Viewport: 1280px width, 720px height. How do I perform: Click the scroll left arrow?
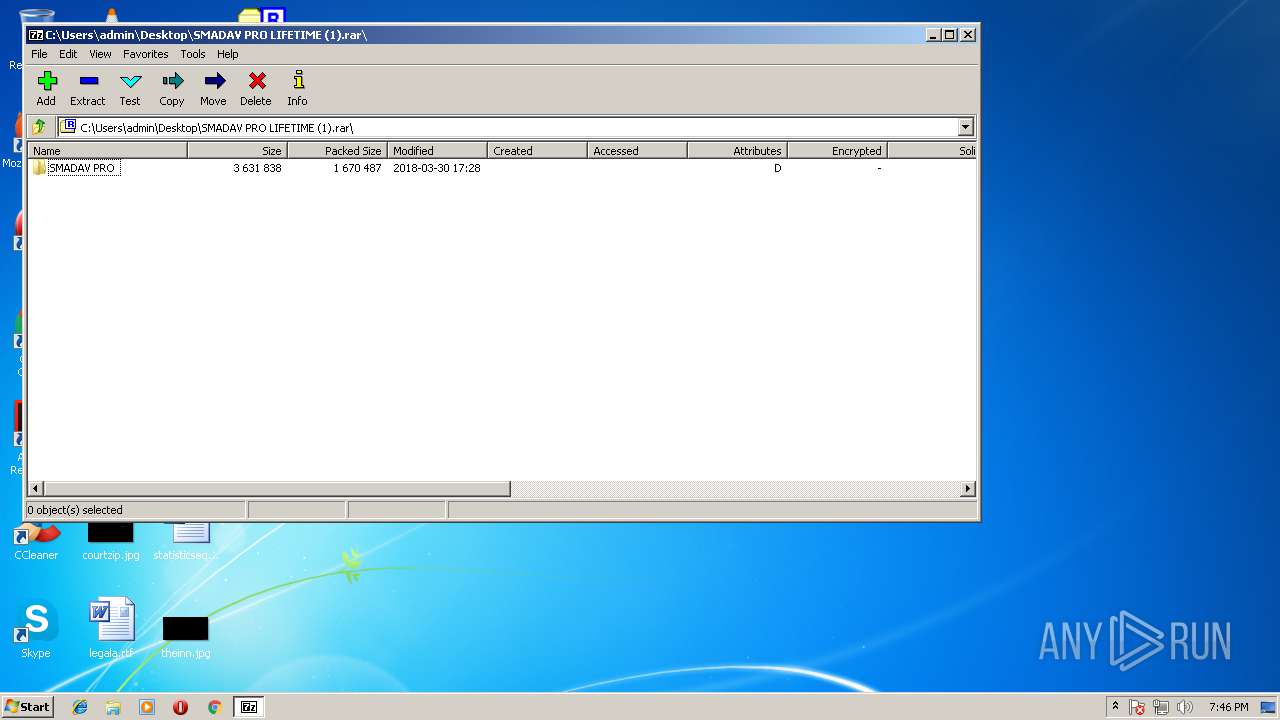(x=36, y=489)
